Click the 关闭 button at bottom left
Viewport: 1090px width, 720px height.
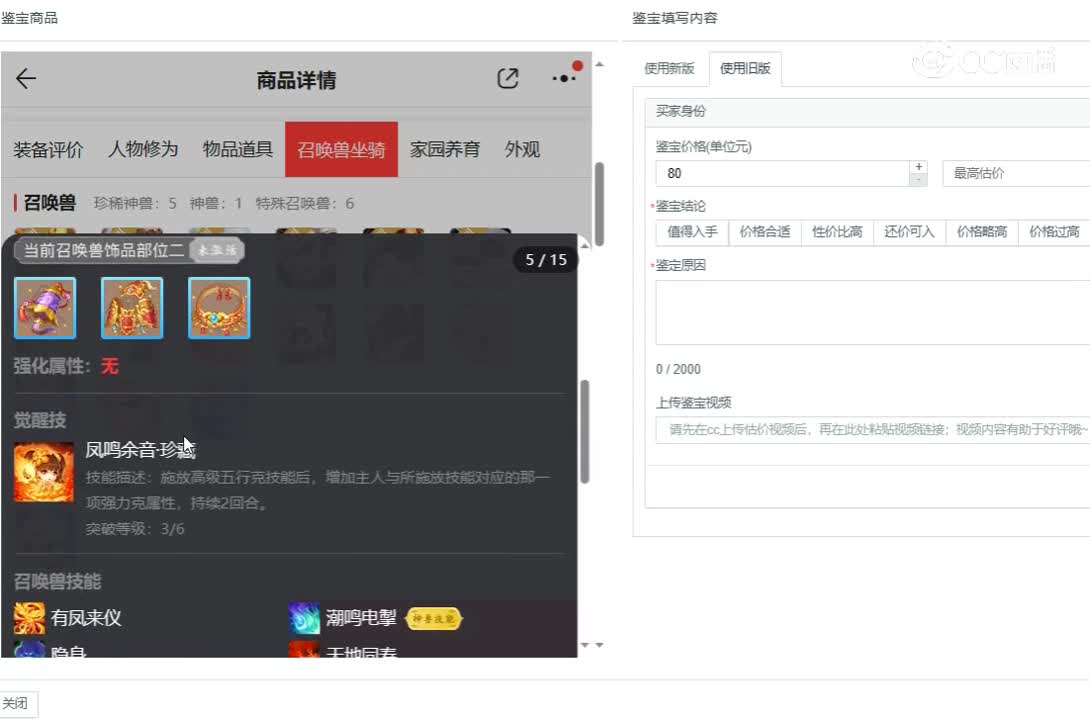(16, 703)
